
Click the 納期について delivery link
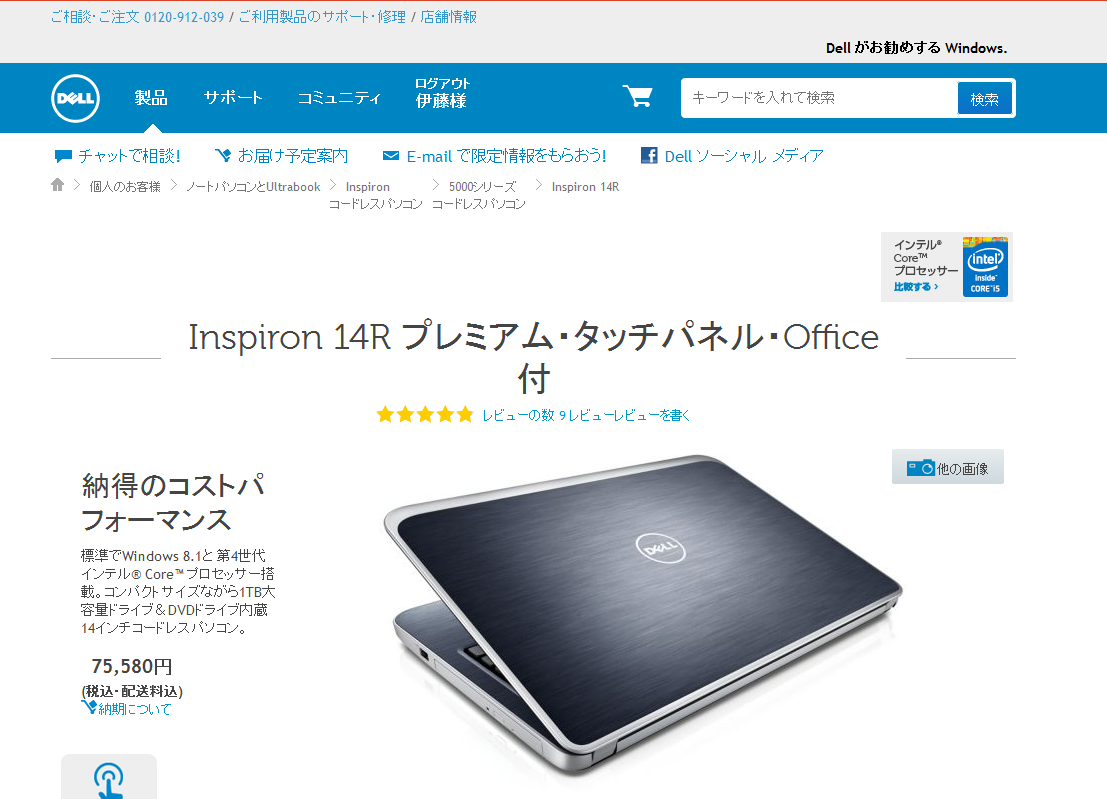coord(134,709)
